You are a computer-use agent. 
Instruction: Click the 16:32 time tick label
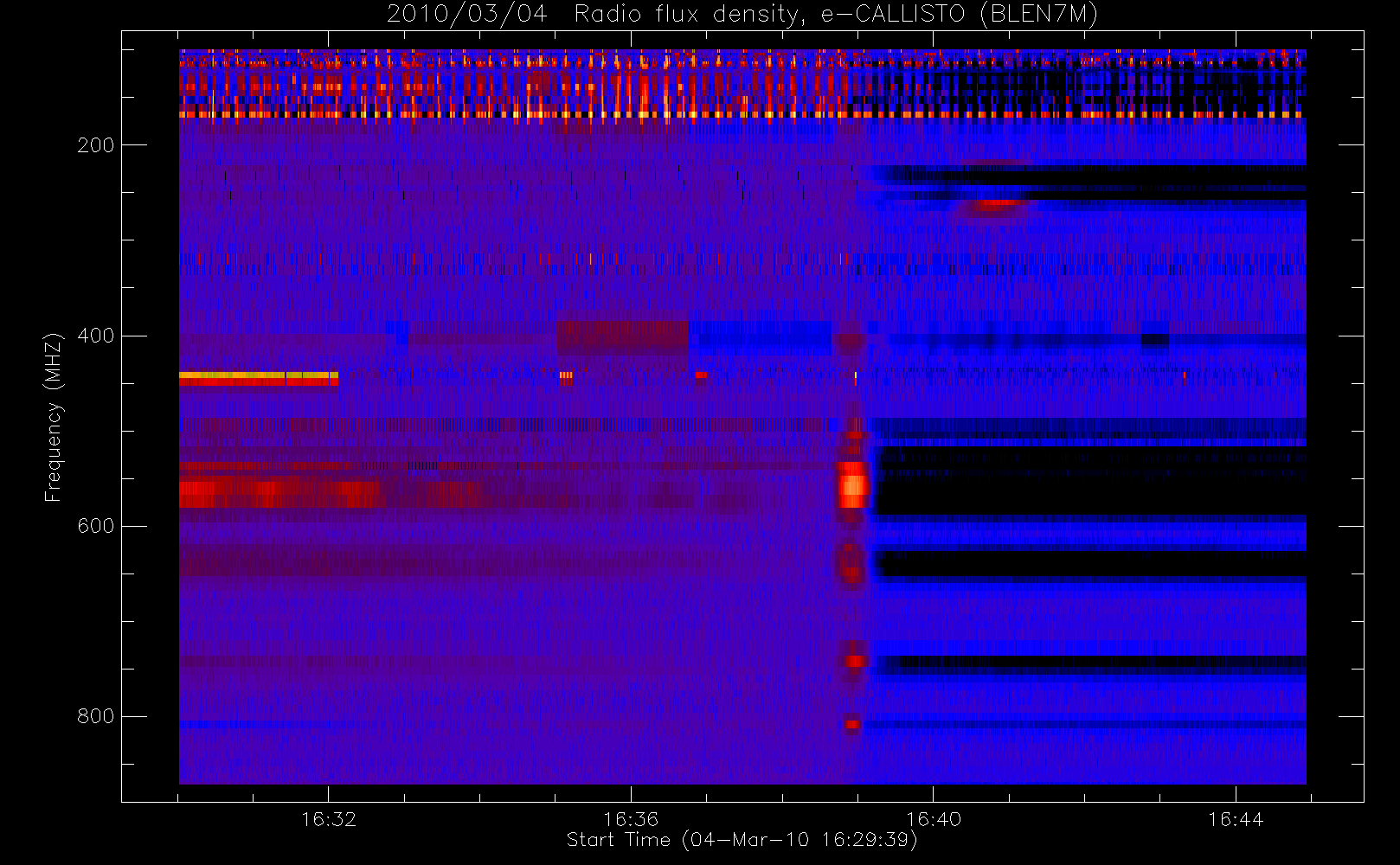(329, 819)
